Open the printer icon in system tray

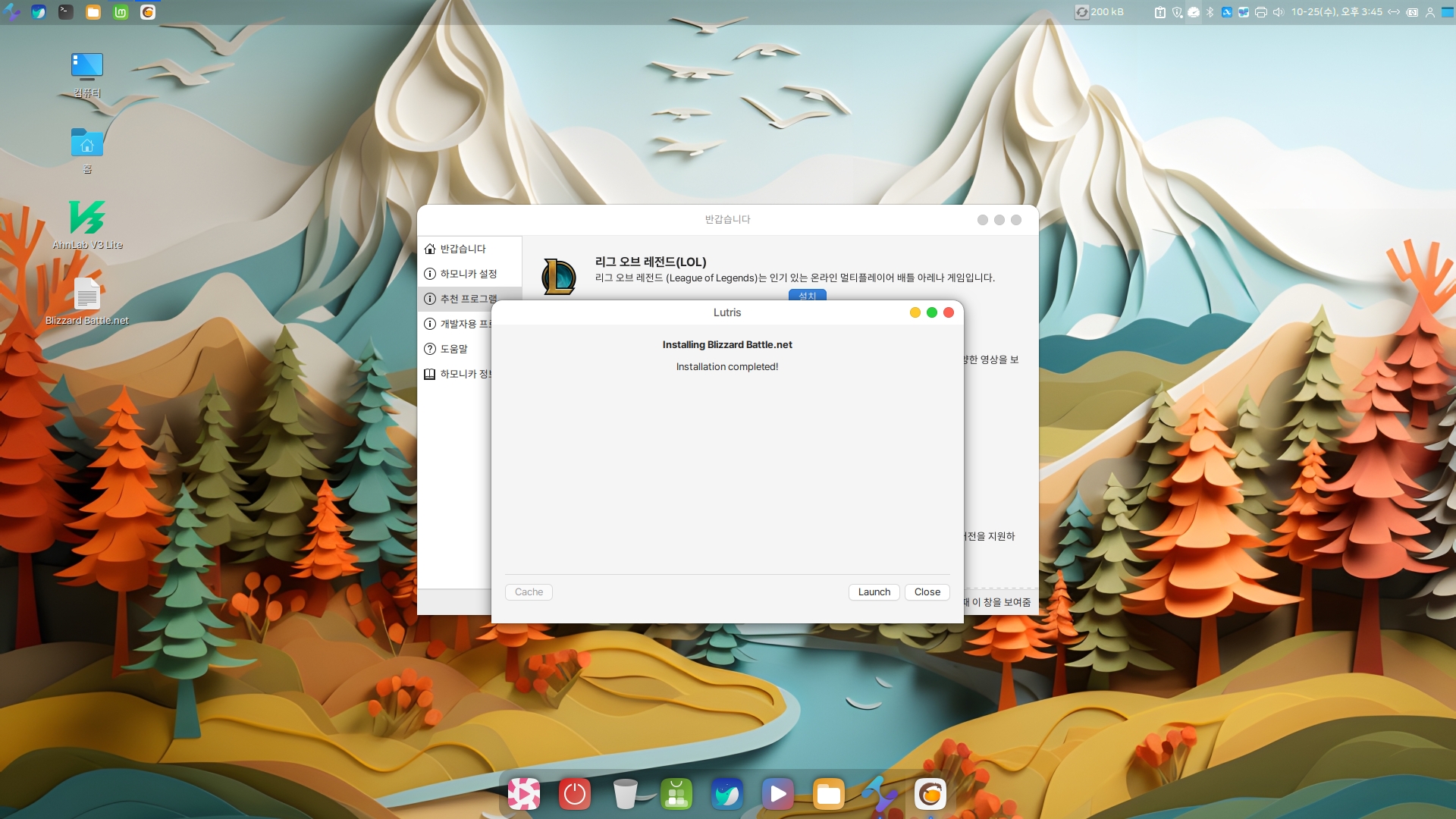[1260, 12]
